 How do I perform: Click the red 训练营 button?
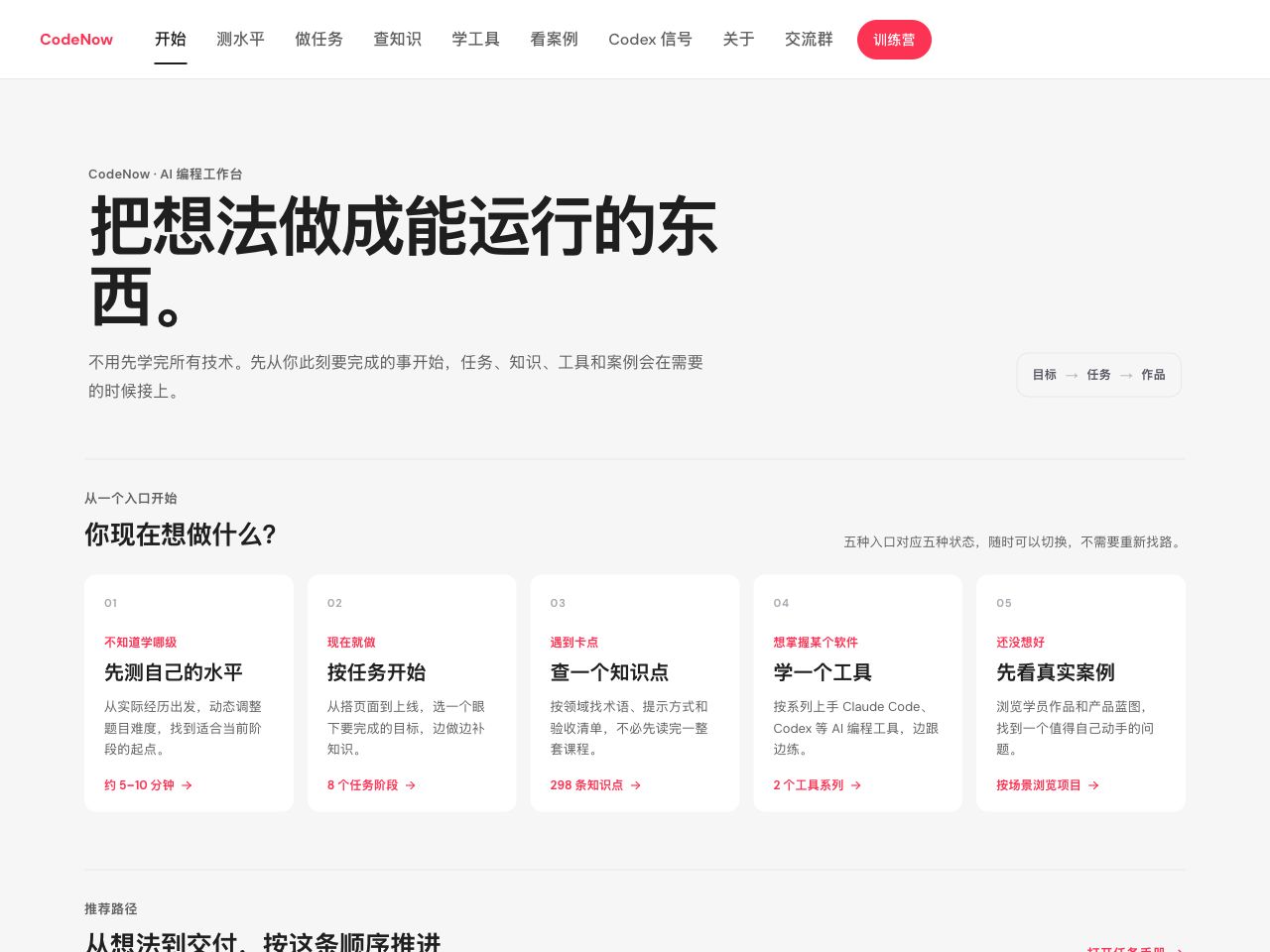[894, 40]
